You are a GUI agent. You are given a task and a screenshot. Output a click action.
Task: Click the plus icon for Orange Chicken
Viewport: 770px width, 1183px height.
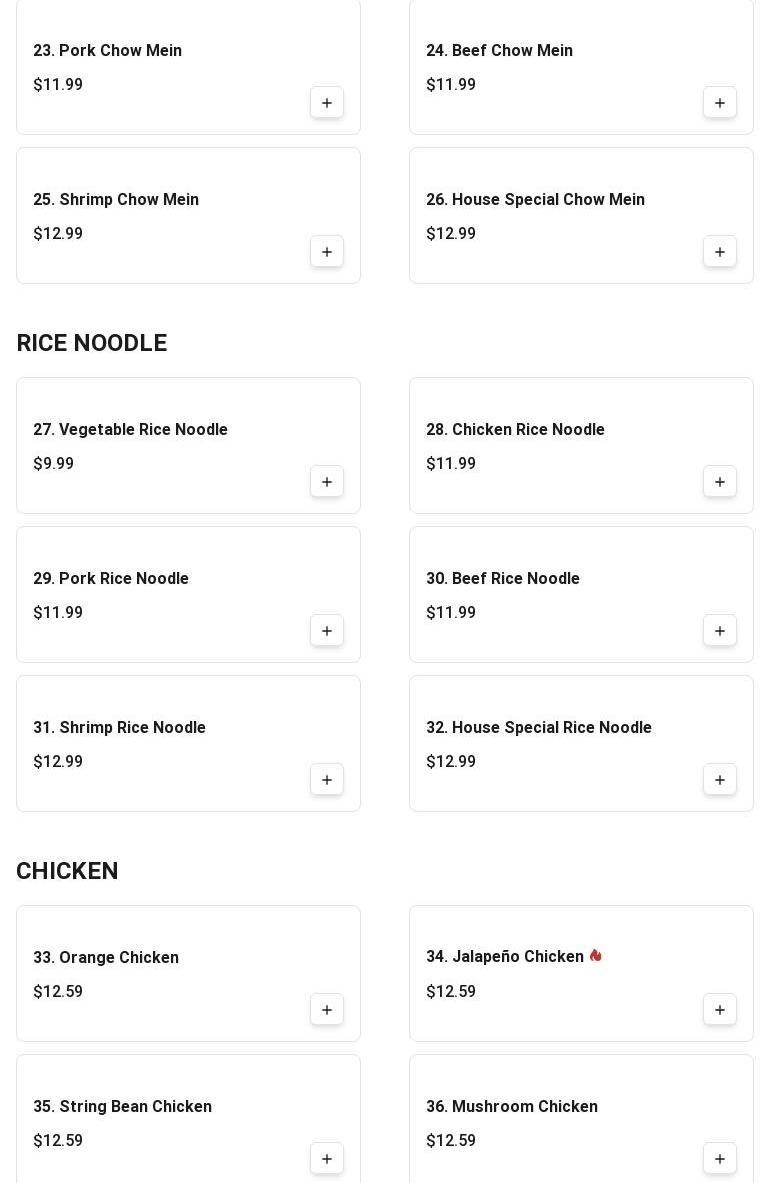click(327, 1009)
